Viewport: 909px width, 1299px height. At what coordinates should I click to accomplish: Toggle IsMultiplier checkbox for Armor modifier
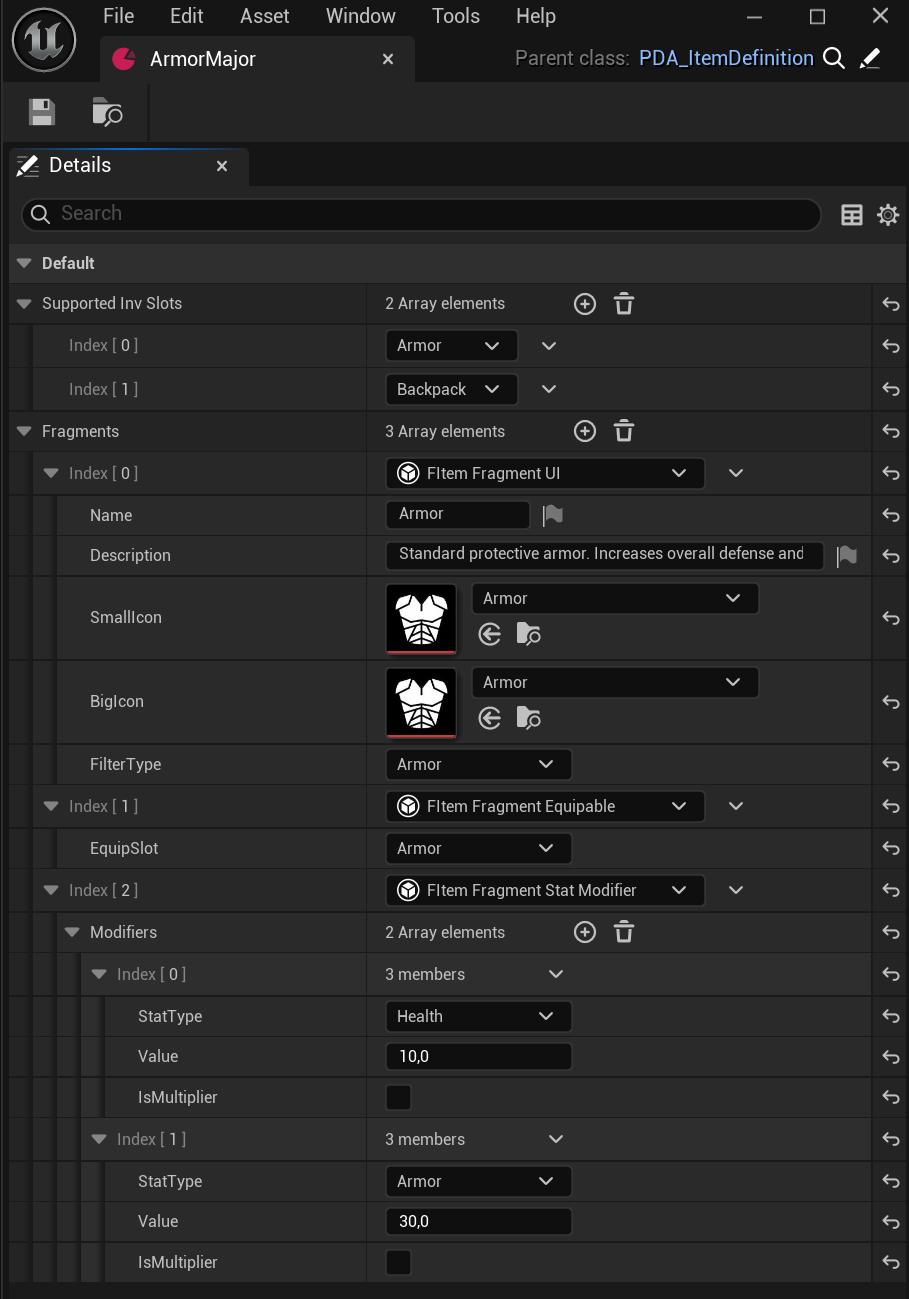tap(398, 1263)
